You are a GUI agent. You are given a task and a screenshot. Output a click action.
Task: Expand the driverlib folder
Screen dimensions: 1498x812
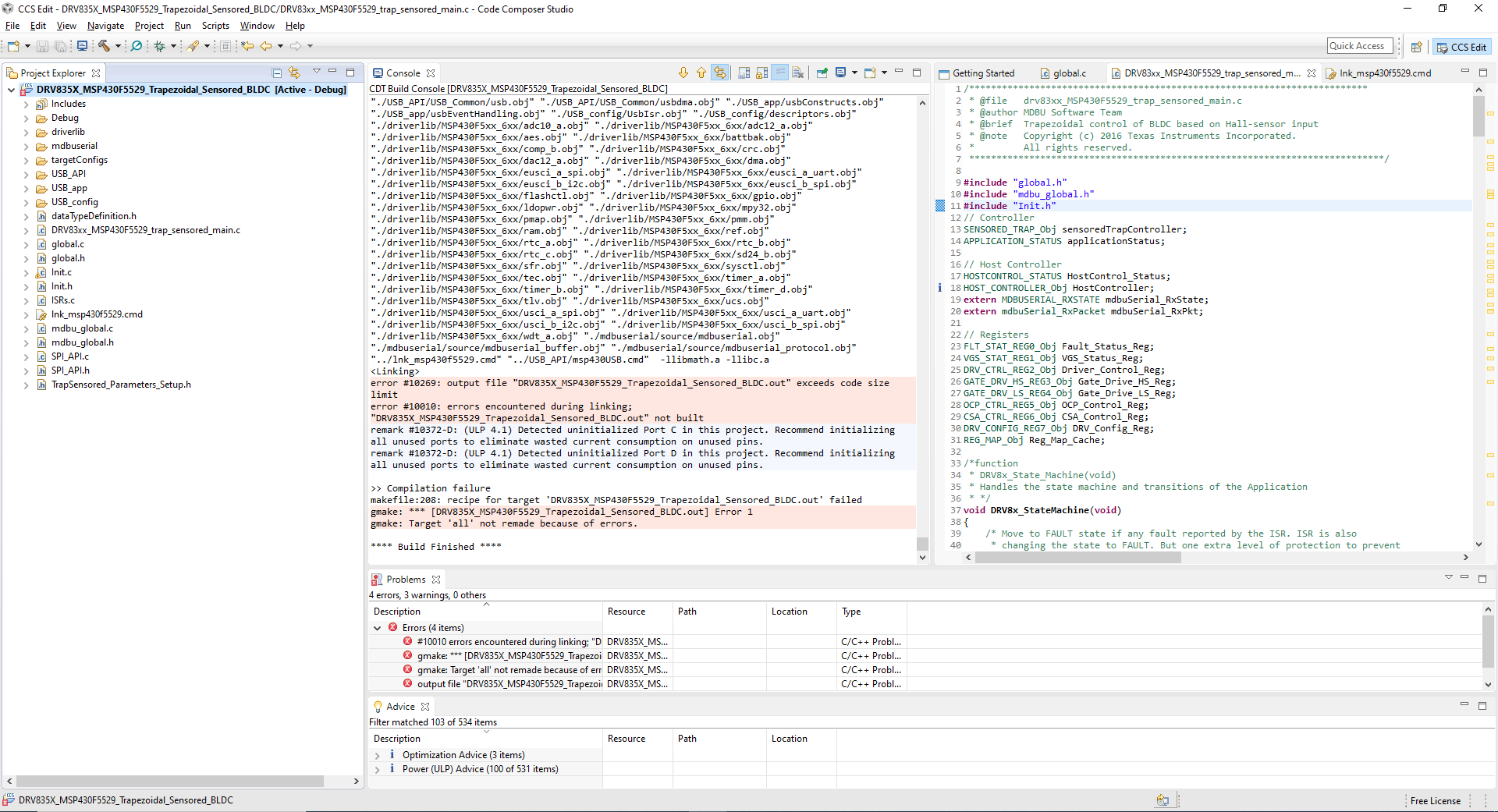pos(26,133)
